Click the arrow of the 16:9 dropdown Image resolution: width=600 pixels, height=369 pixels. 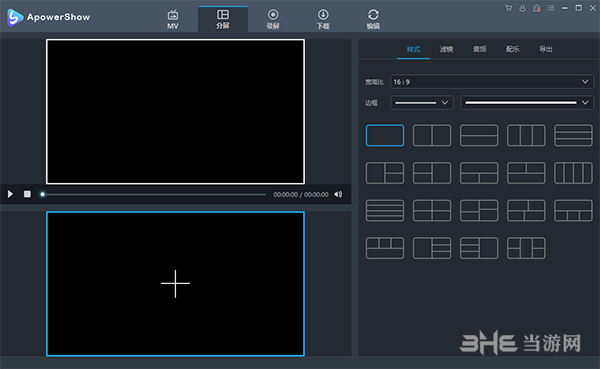pos(585,82)
